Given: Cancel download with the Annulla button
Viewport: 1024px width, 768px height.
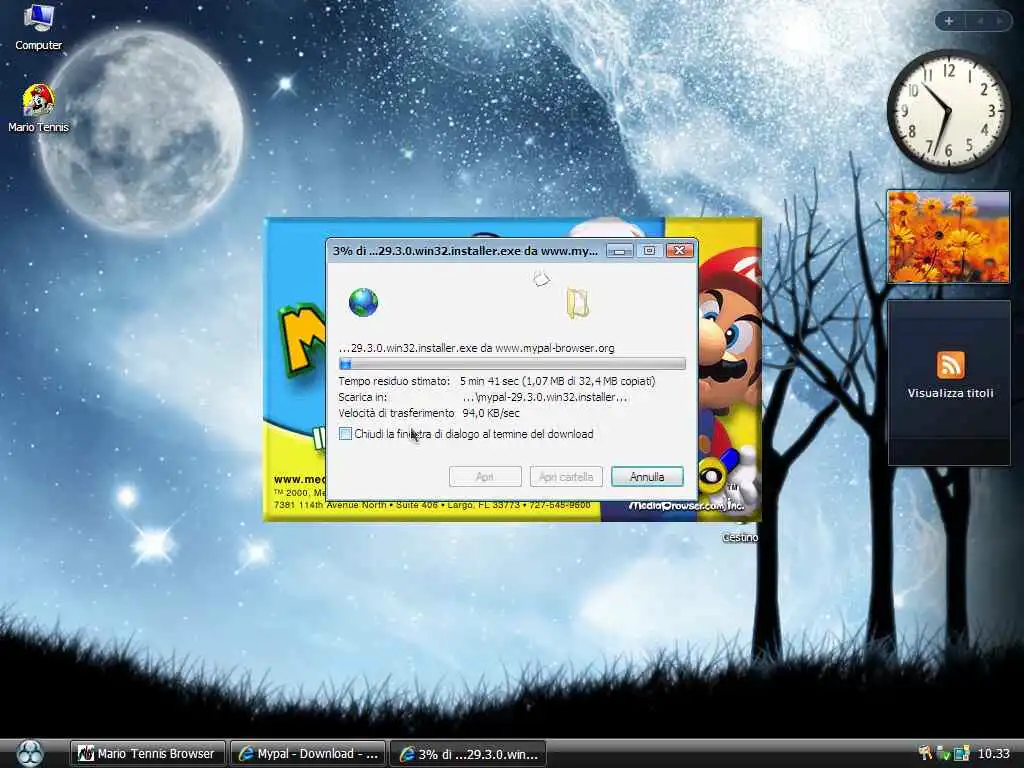Looking at the screenshot, I should (x=647, y=477).
